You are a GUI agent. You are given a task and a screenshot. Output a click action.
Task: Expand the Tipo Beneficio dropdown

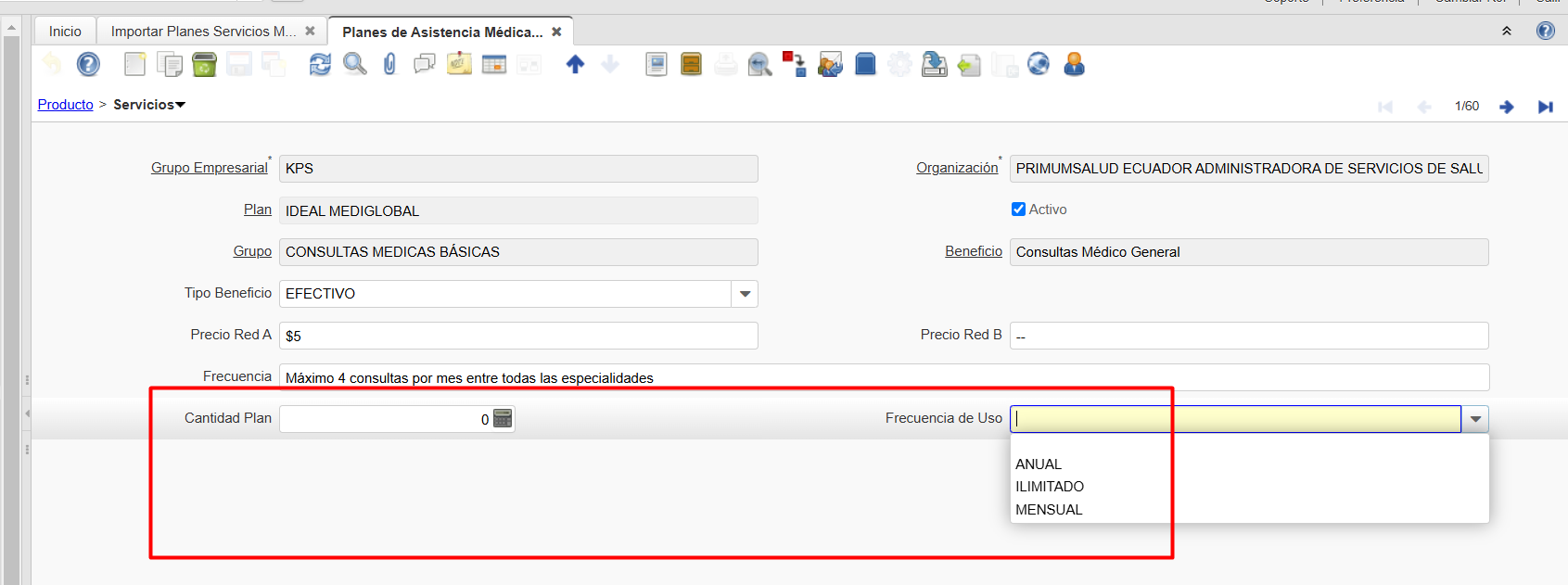(x=745, y=294)
